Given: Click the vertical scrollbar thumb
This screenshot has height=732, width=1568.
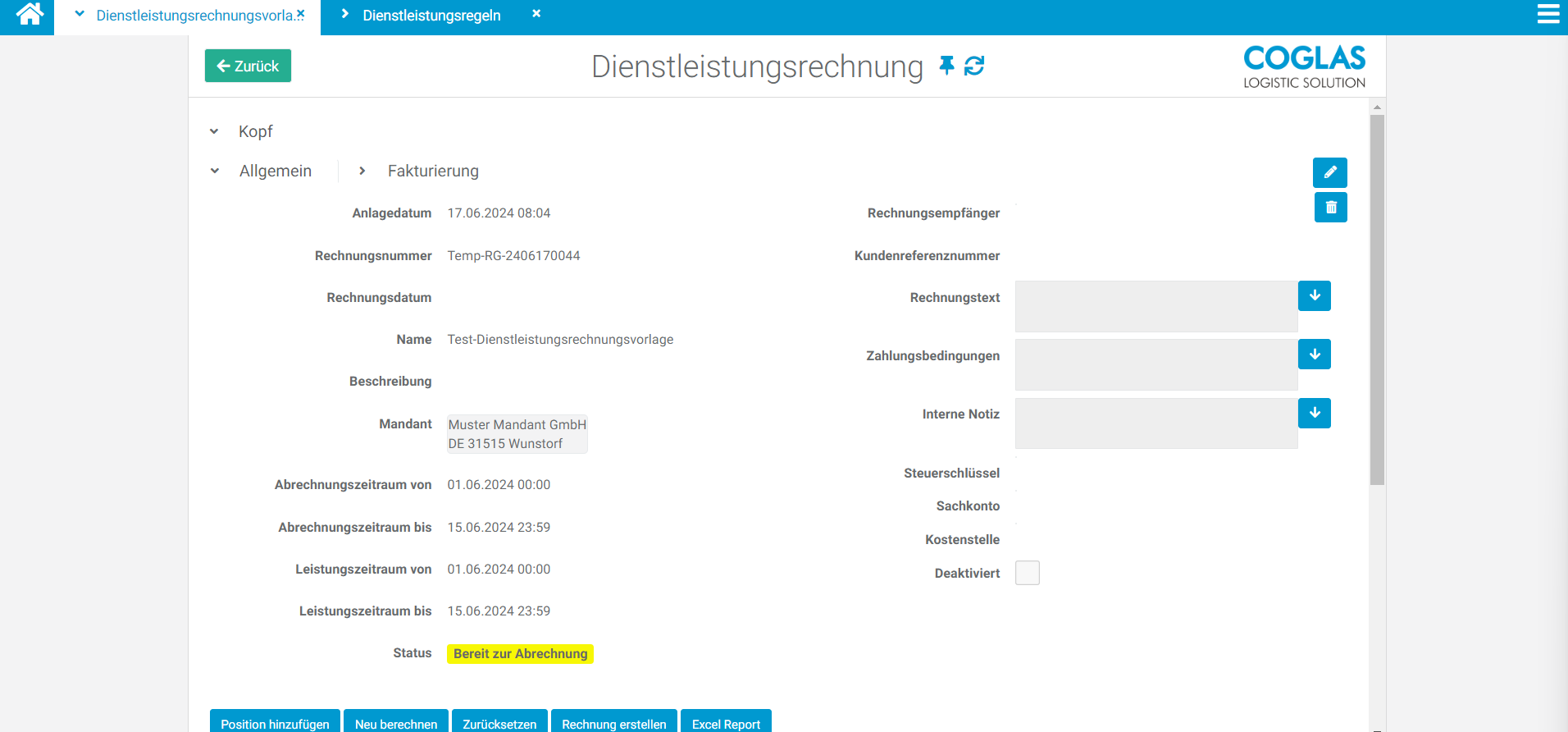Looking at the screenshot, I should (1377, 300).
